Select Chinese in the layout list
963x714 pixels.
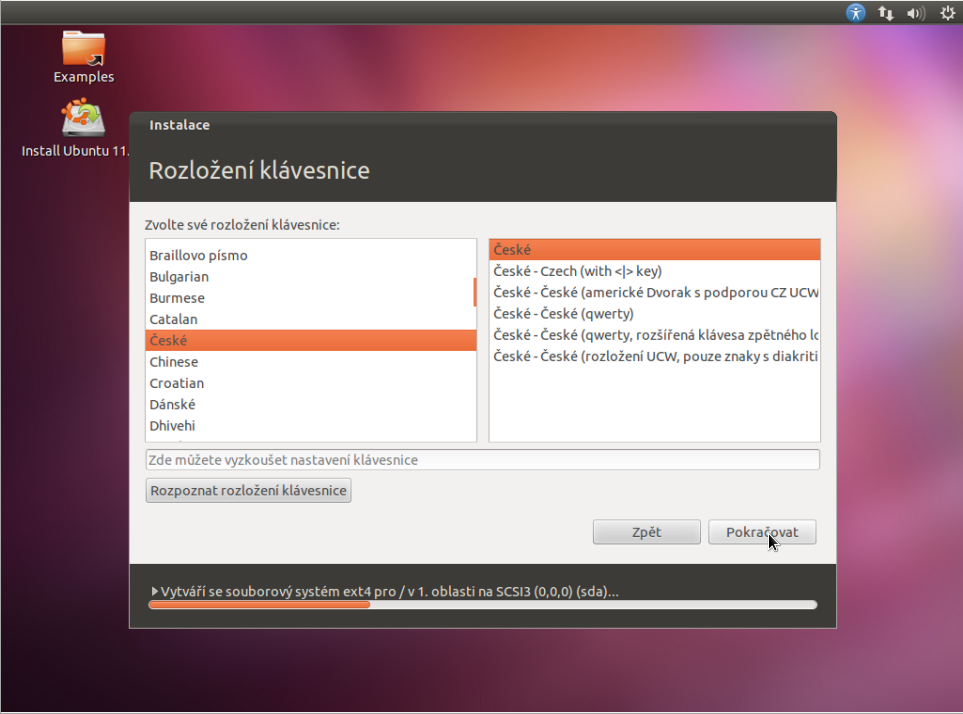[x=310, y=362]
